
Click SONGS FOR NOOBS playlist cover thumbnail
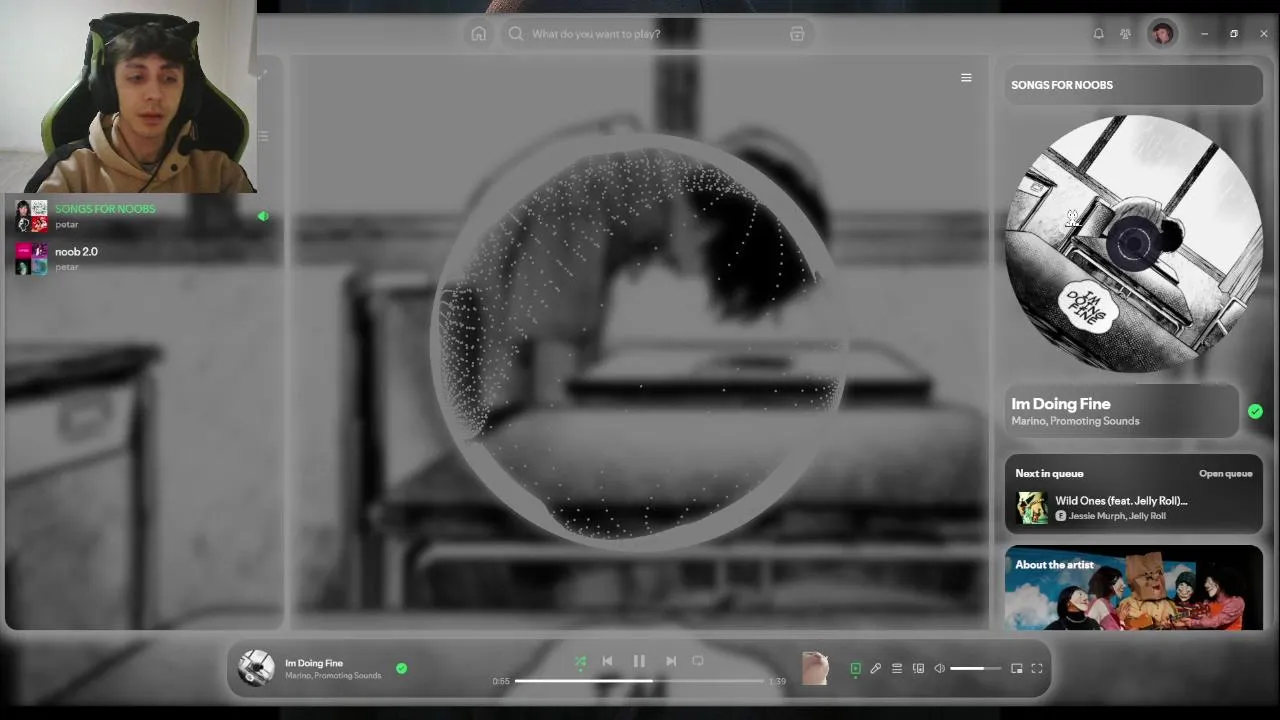[x=31, y=216]
